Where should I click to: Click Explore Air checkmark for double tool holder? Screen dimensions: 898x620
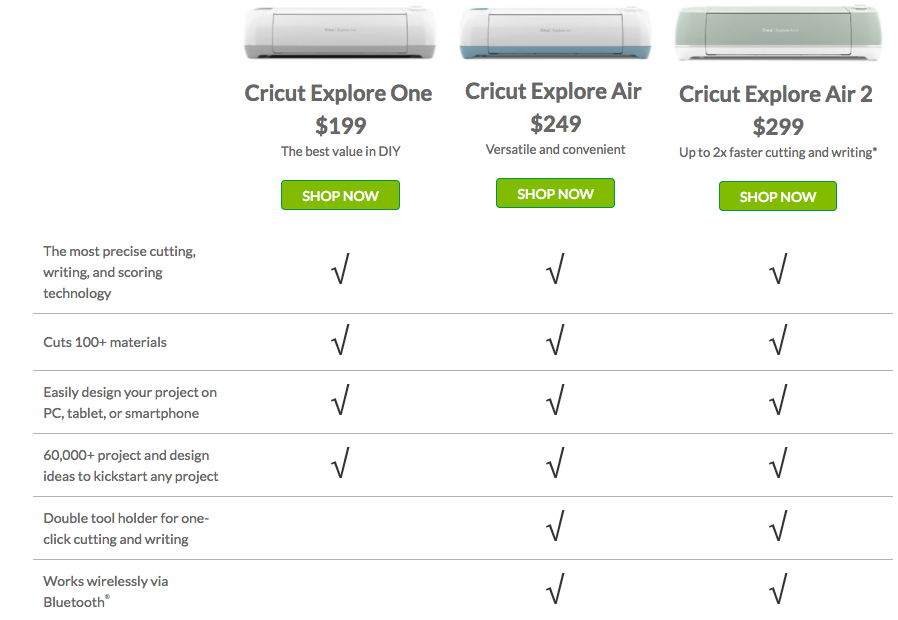(556, 526)
